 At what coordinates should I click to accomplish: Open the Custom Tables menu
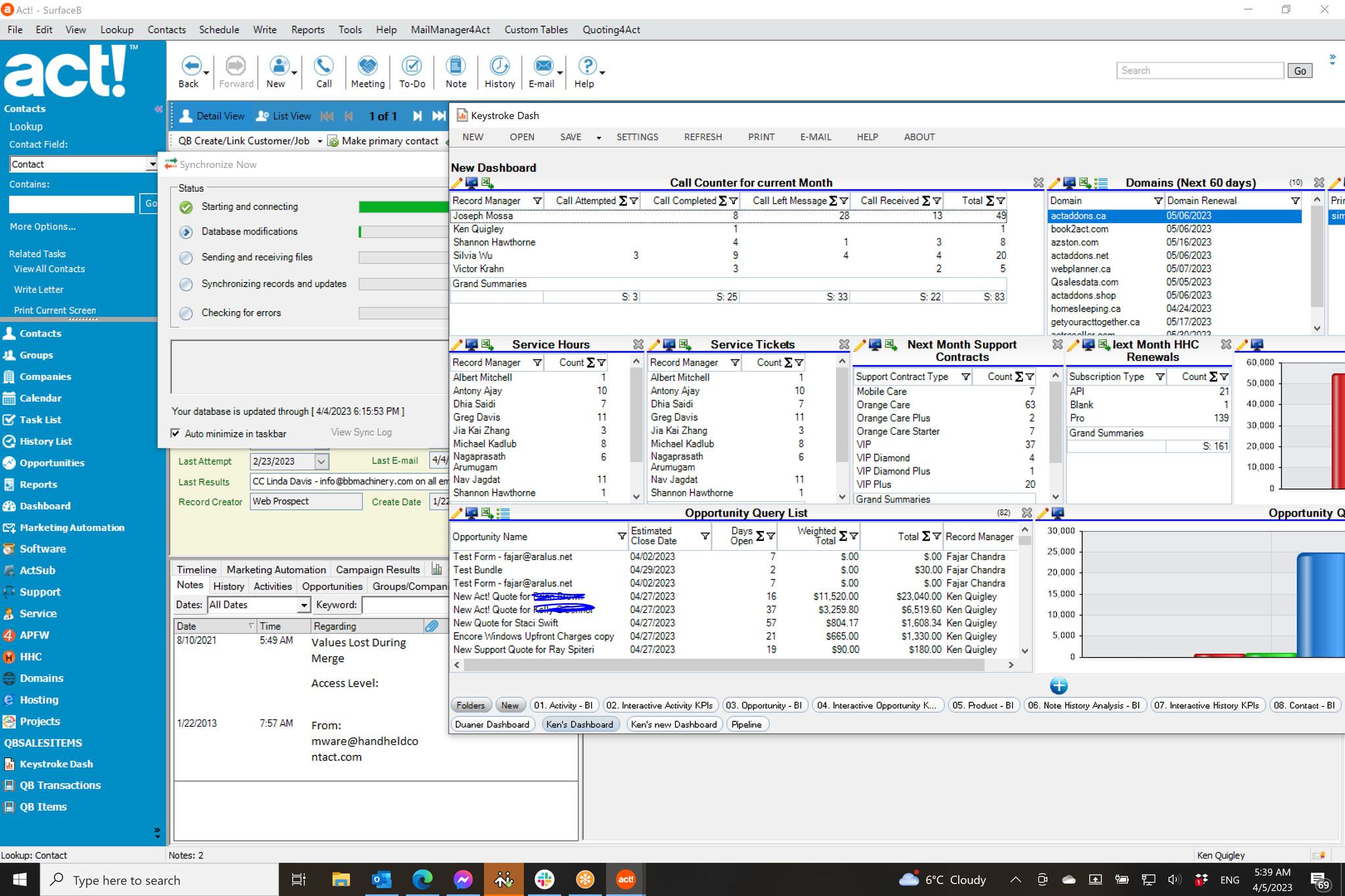(536, 30)
